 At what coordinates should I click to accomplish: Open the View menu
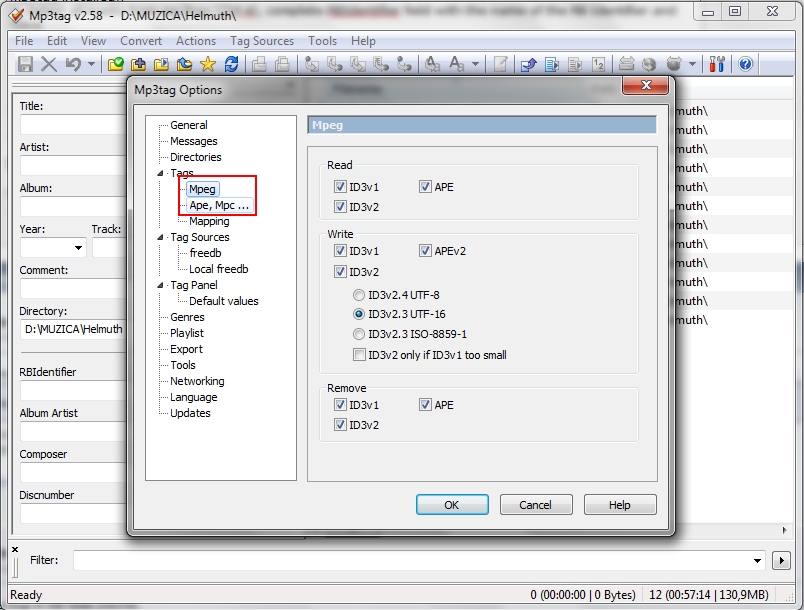tap(93, 41)
